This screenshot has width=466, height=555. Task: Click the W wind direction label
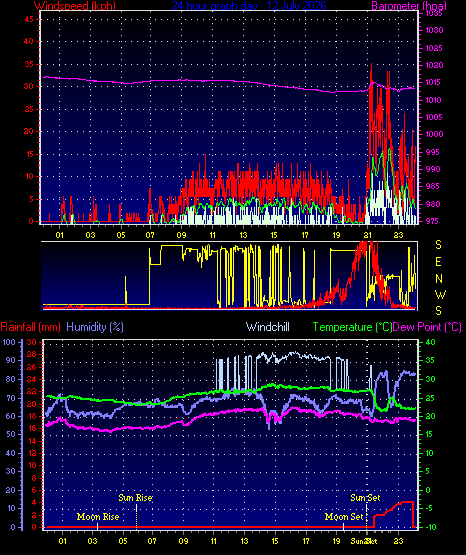tap(441, 294)
